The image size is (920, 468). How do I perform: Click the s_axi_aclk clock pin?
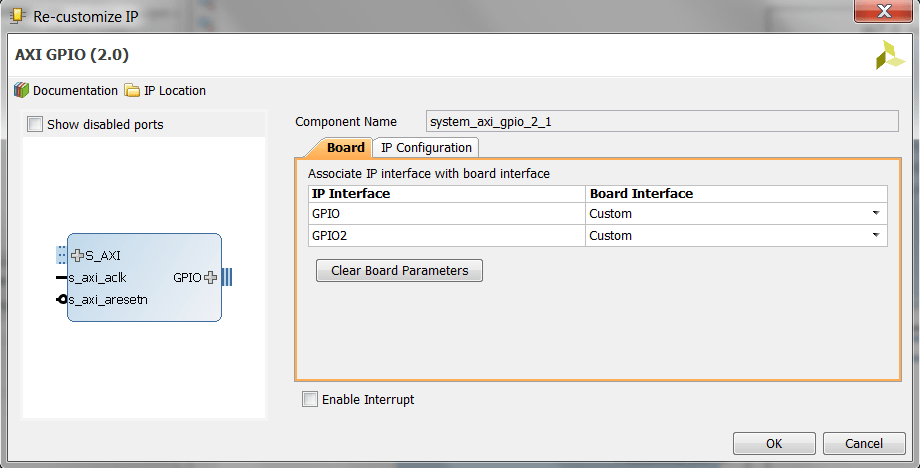(x=62, y=277)
